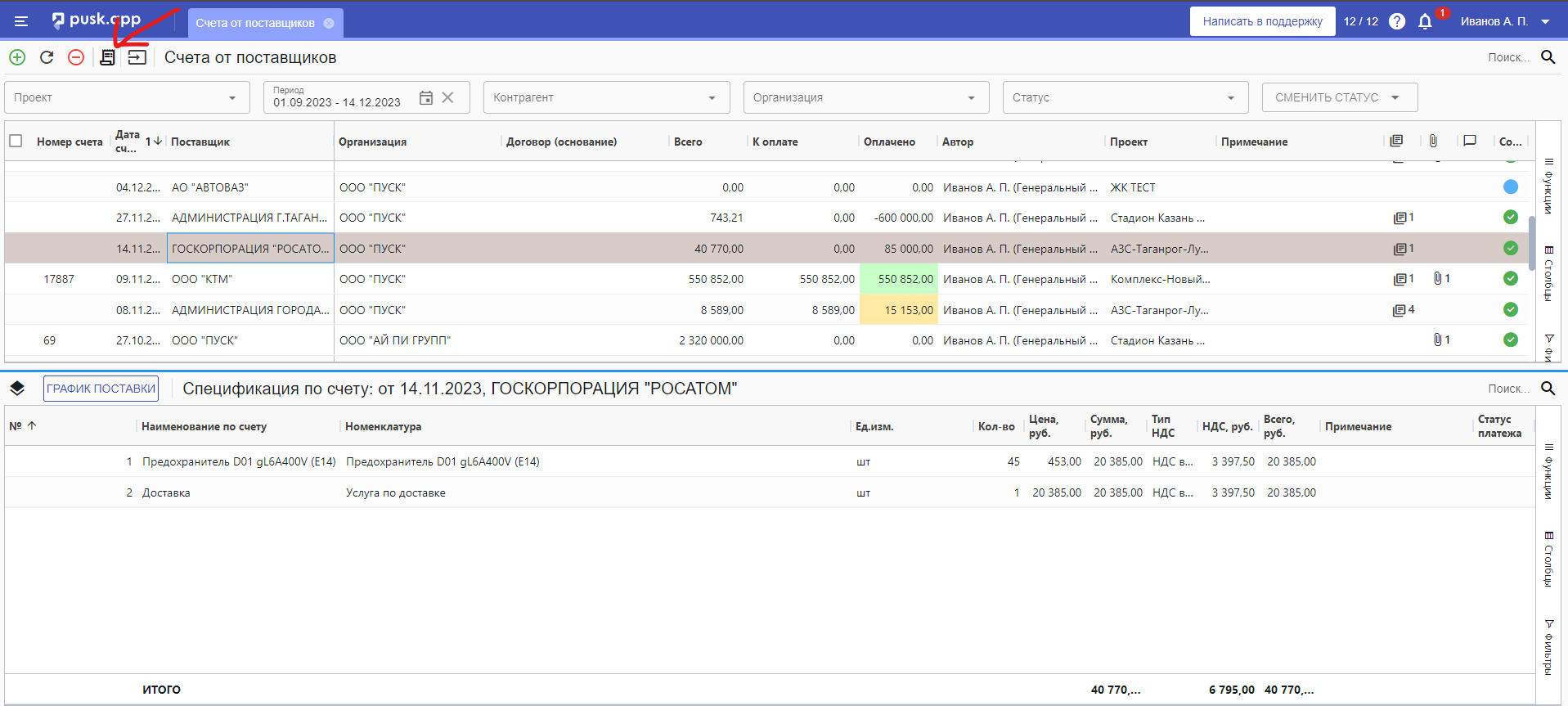
Task: Delete the selected invoice
Action: [x=76, y=57]
